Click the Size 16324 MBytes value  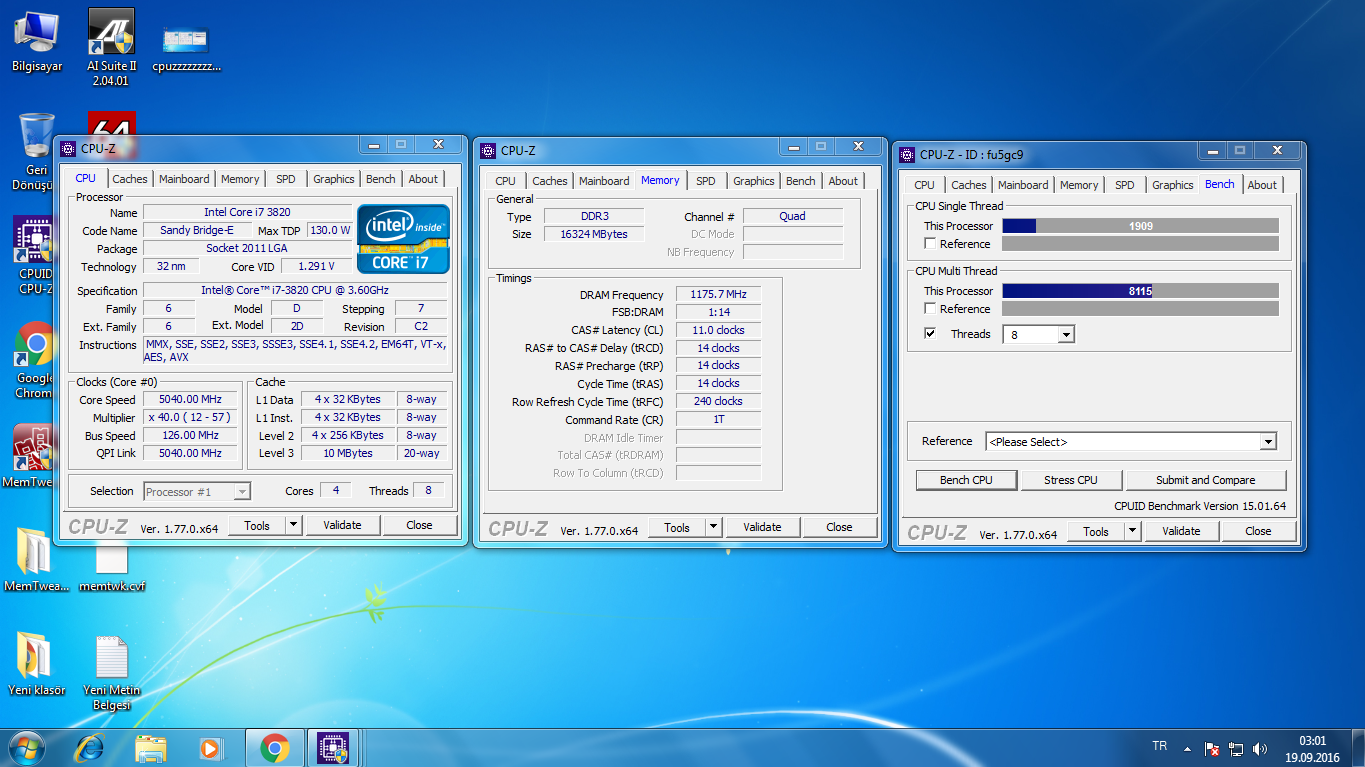(594, 234)
